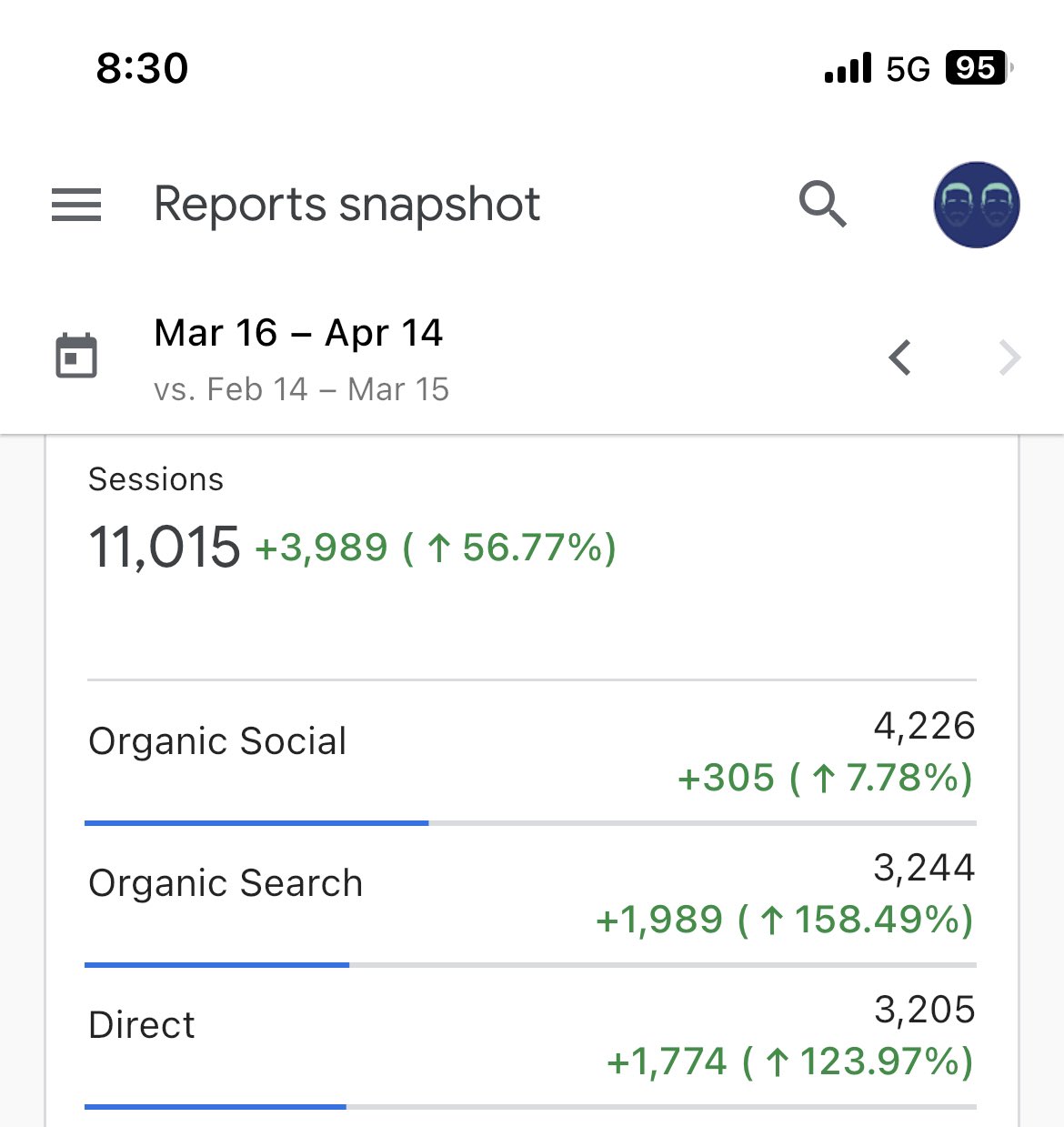Select the Direct channel row

531,1037
